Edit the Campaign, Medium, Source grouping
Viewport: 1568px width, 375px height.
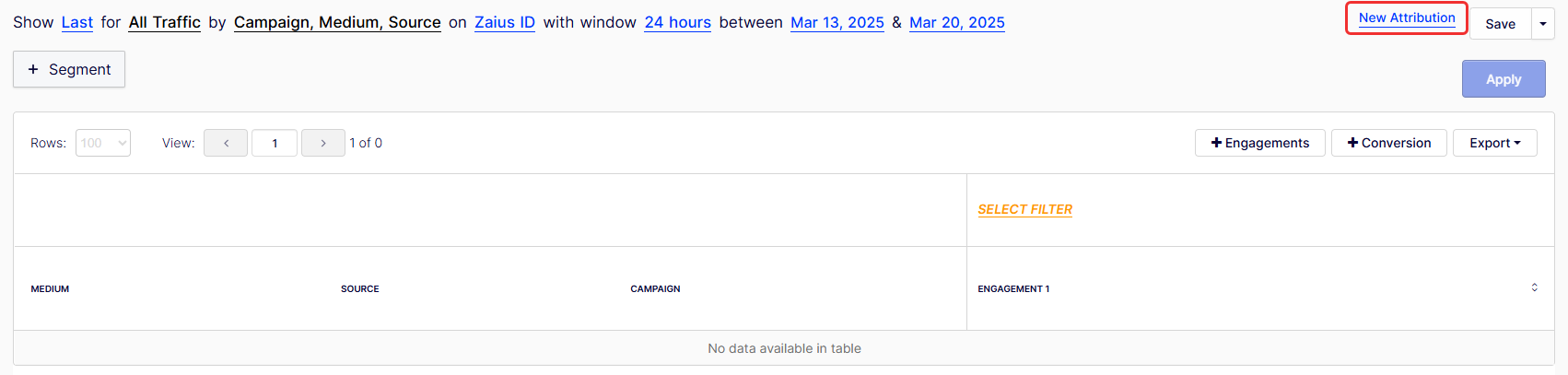tap(337, 22)
